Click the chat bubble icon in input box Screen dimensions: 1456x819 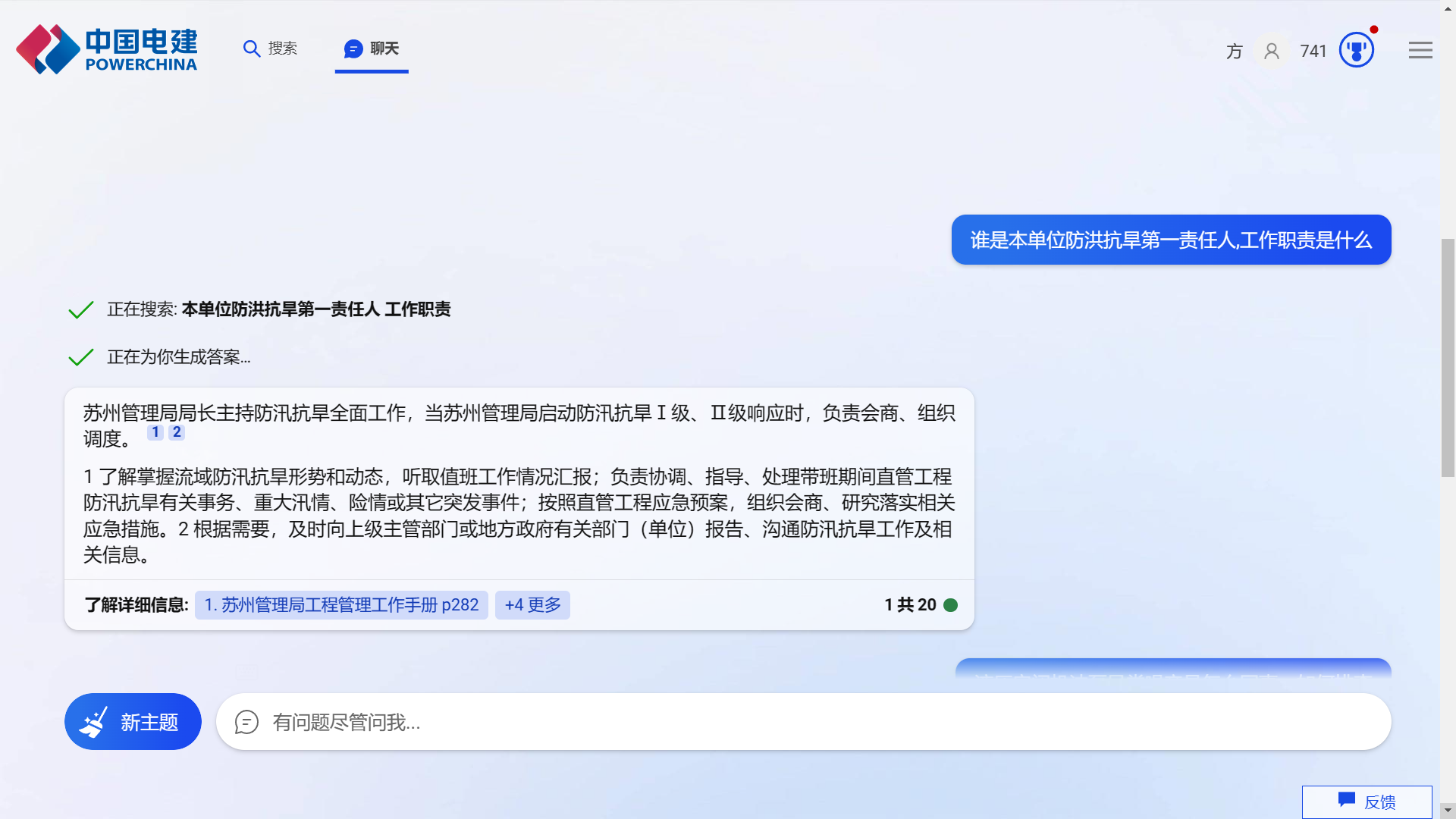pos(246,722)
